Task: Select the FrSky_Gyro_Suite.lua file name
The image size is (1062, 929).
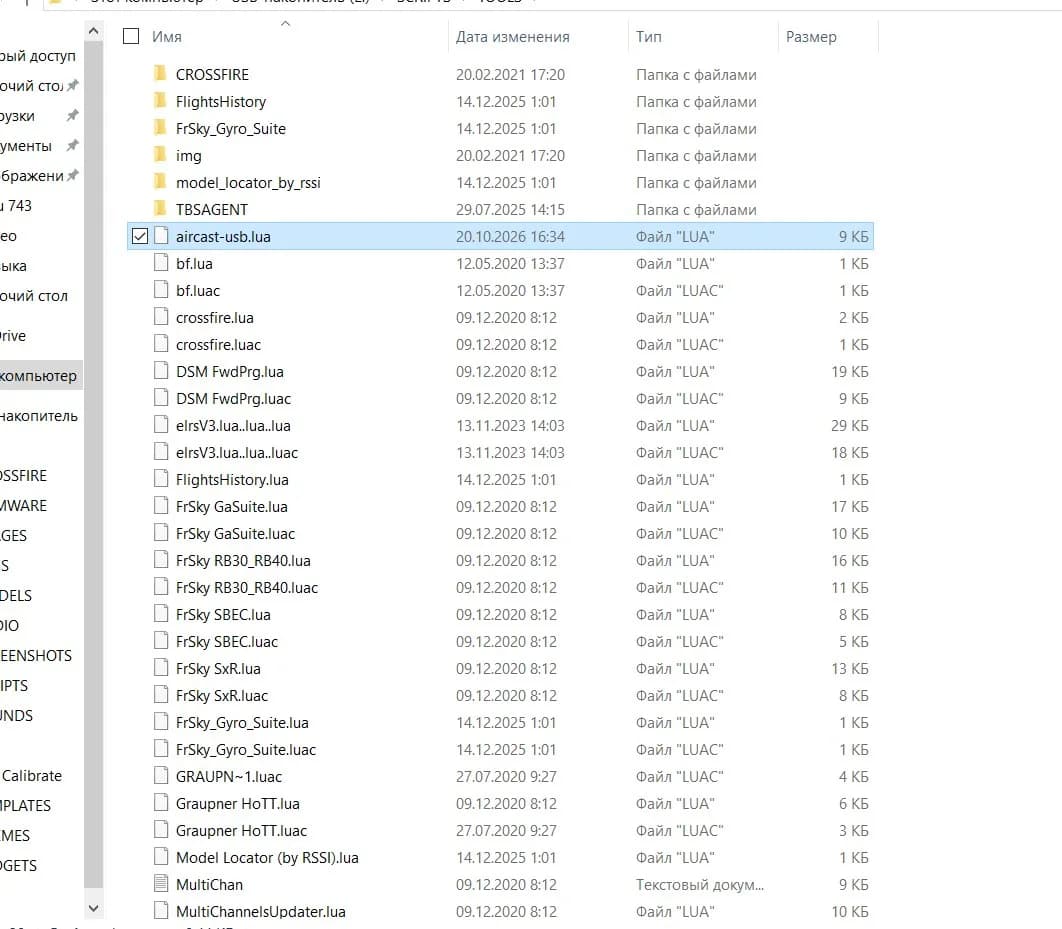Action: (242, 722)
